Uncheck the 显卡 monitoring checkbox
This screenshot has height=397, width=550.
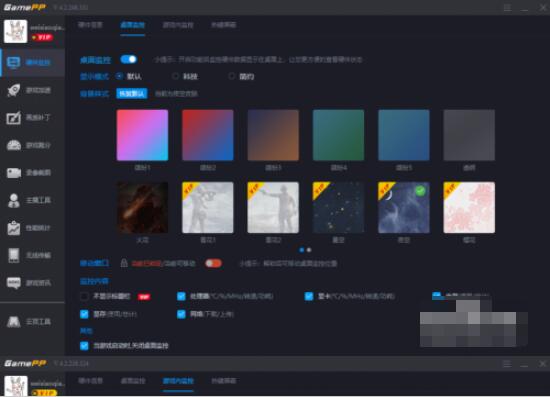[309, 296]
